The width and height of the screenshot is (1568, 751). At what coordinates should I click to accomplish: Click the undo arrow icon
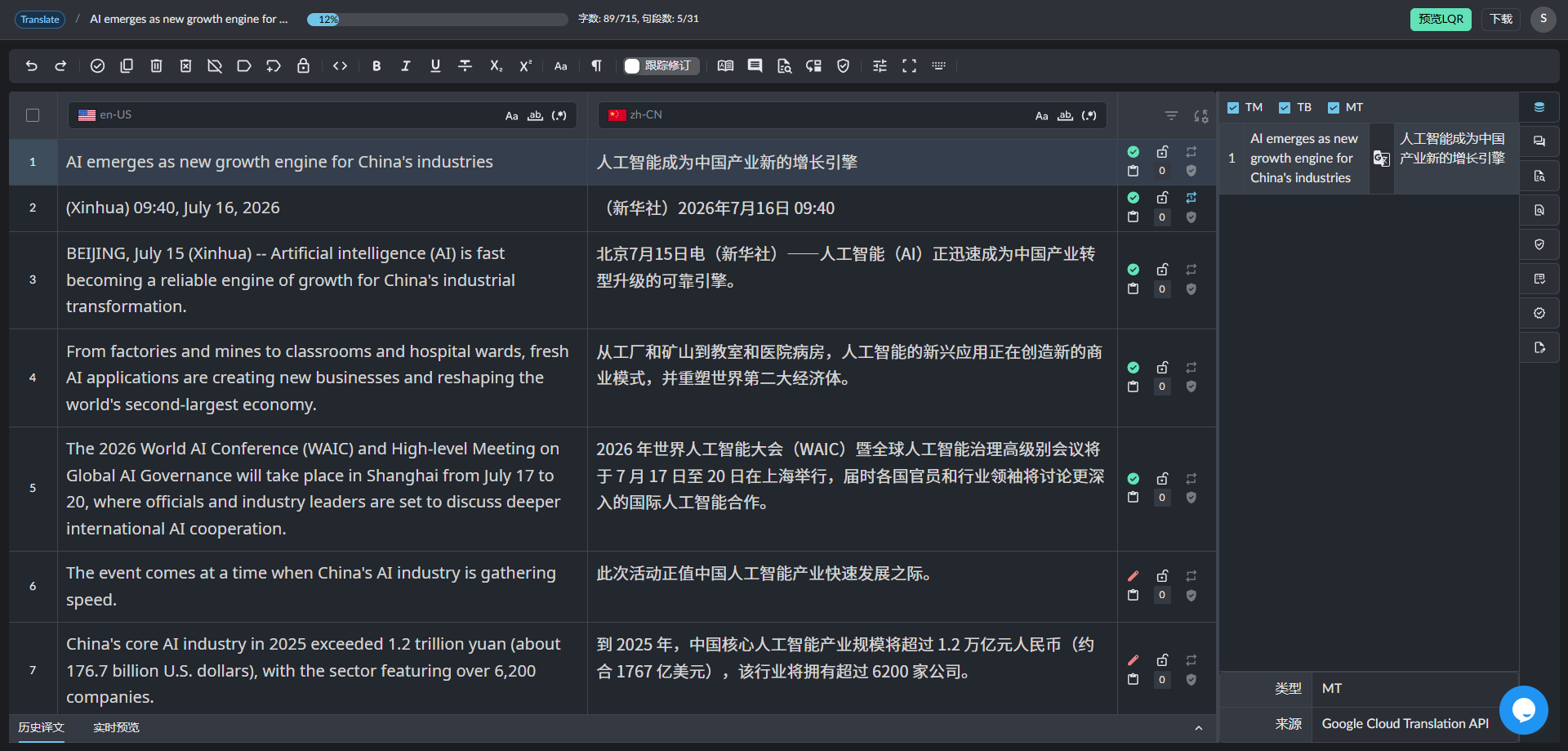tap(32, 66)
